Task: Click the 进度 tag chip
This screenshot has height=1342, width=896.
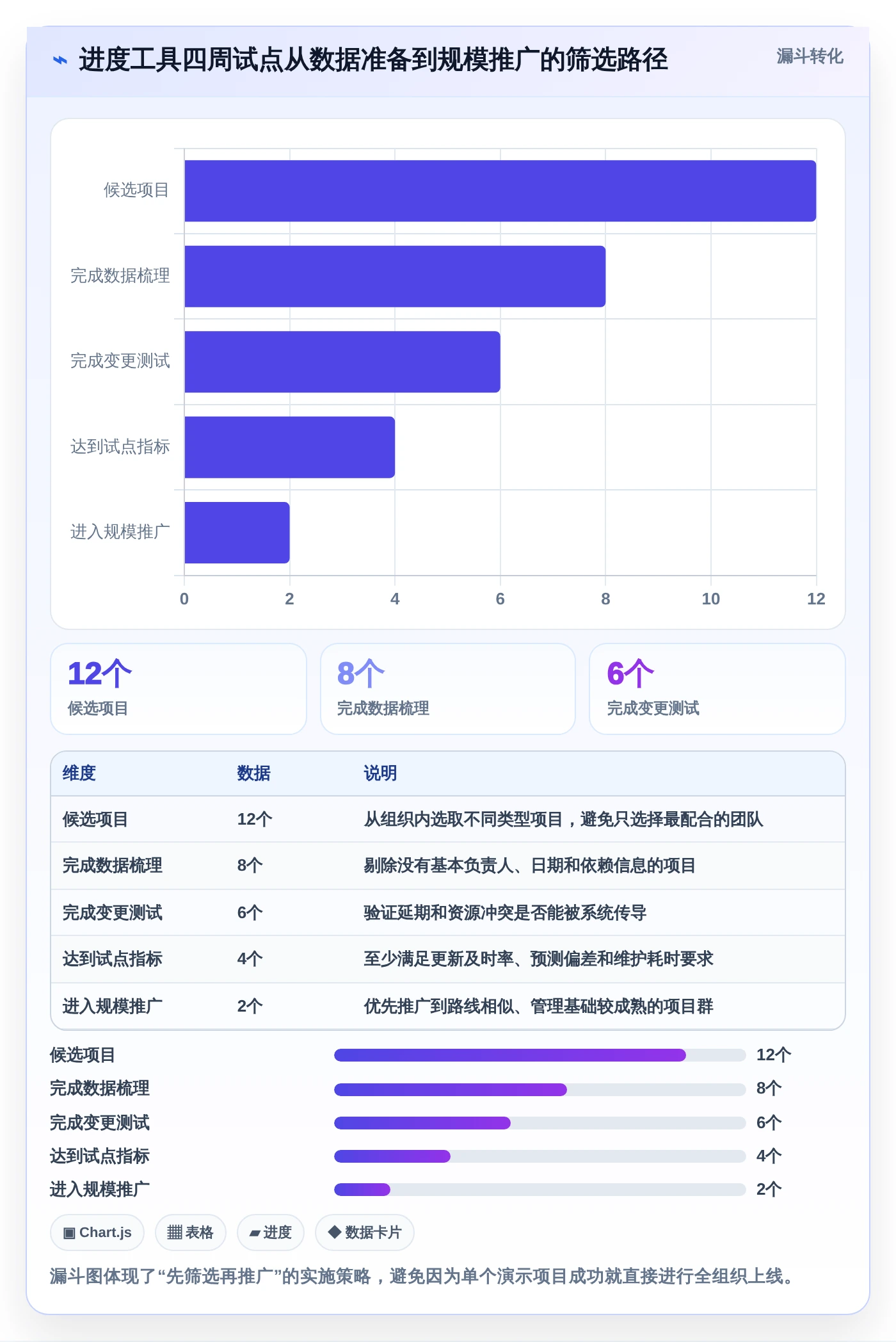Action: click(x=270, y=1233)
